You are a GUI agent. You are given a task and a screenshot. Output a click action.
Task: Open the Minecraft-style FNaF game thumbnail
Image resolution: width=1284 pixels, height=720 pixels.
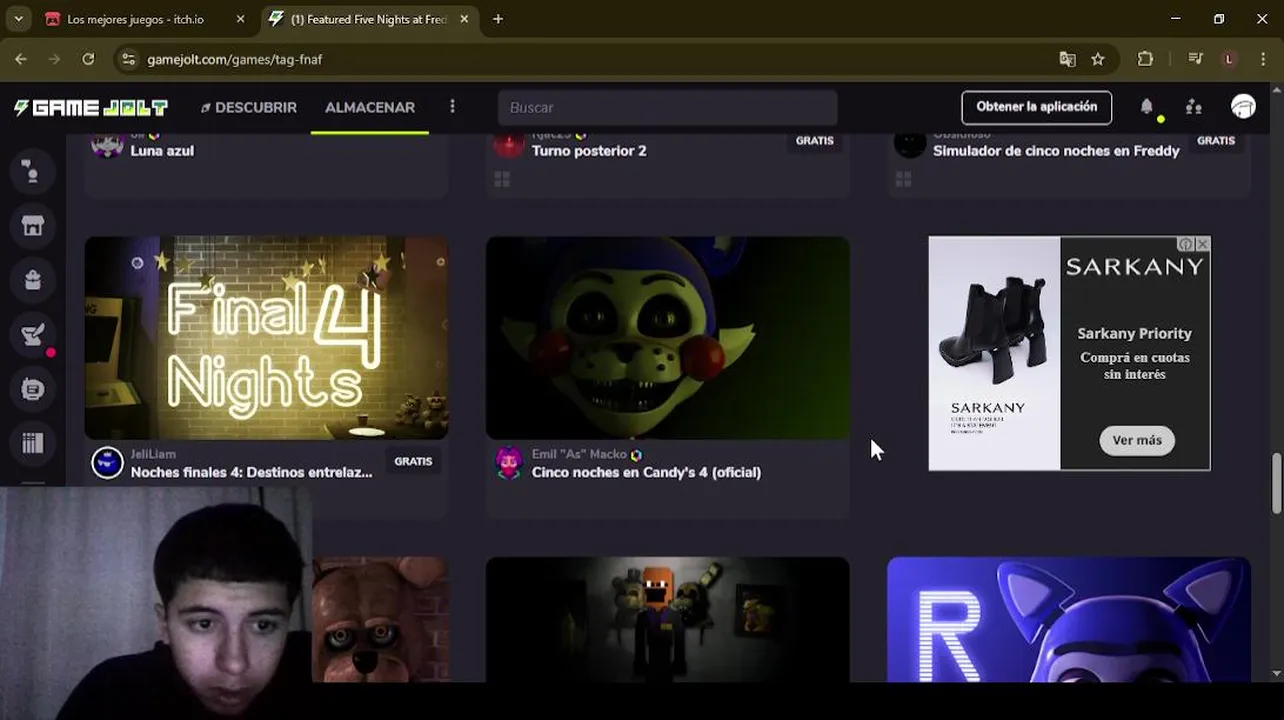coord(667,620)
